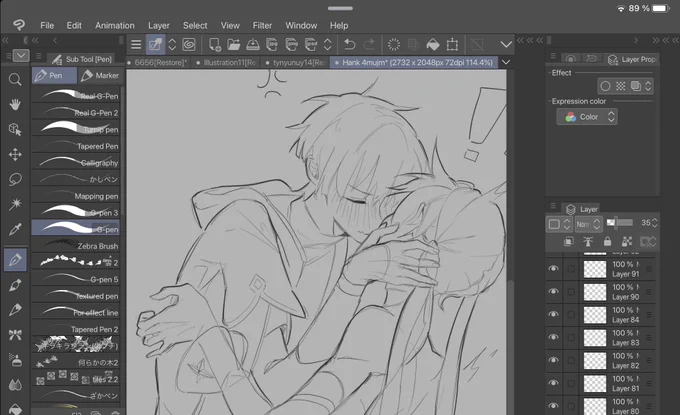
Task: Open the command bar hamburger menu
Action: [x=136, y=44]
